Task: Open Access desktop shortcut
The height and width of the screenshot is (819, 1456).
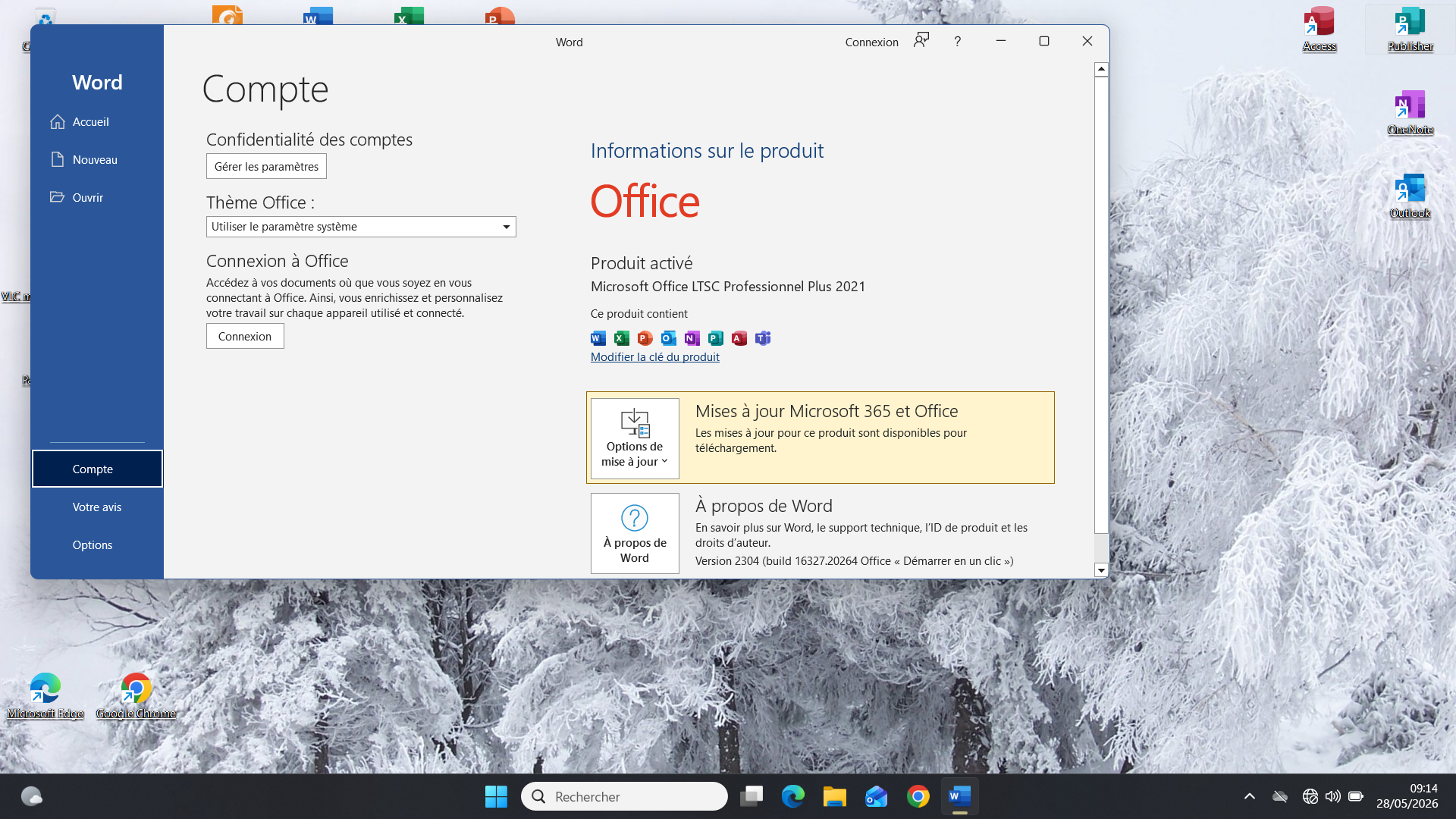Action: 1319,30
